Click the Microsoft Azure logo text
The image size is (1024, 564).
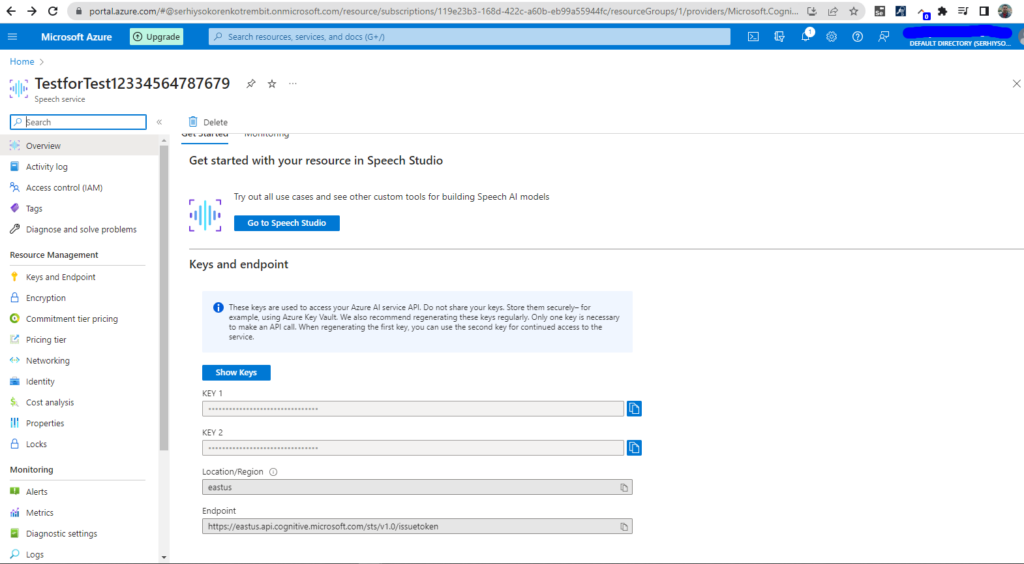pyautogui.click(x=76, y=37)
